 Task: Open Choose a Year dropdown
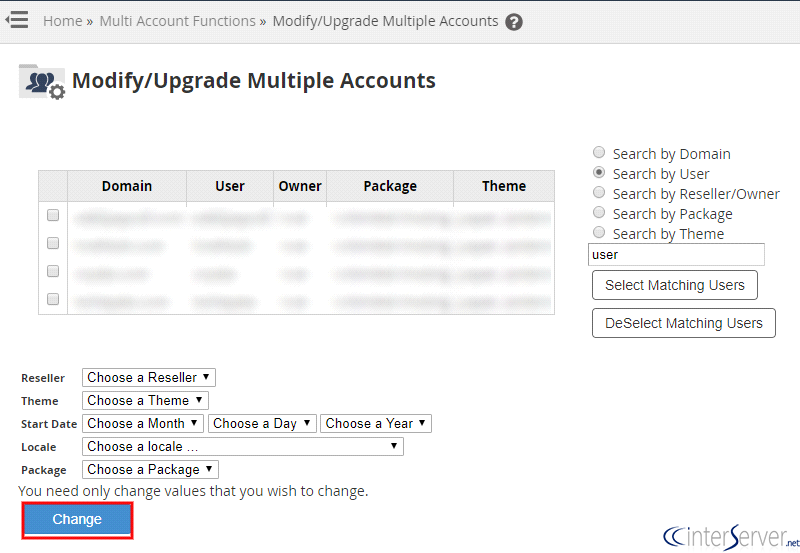376,423
